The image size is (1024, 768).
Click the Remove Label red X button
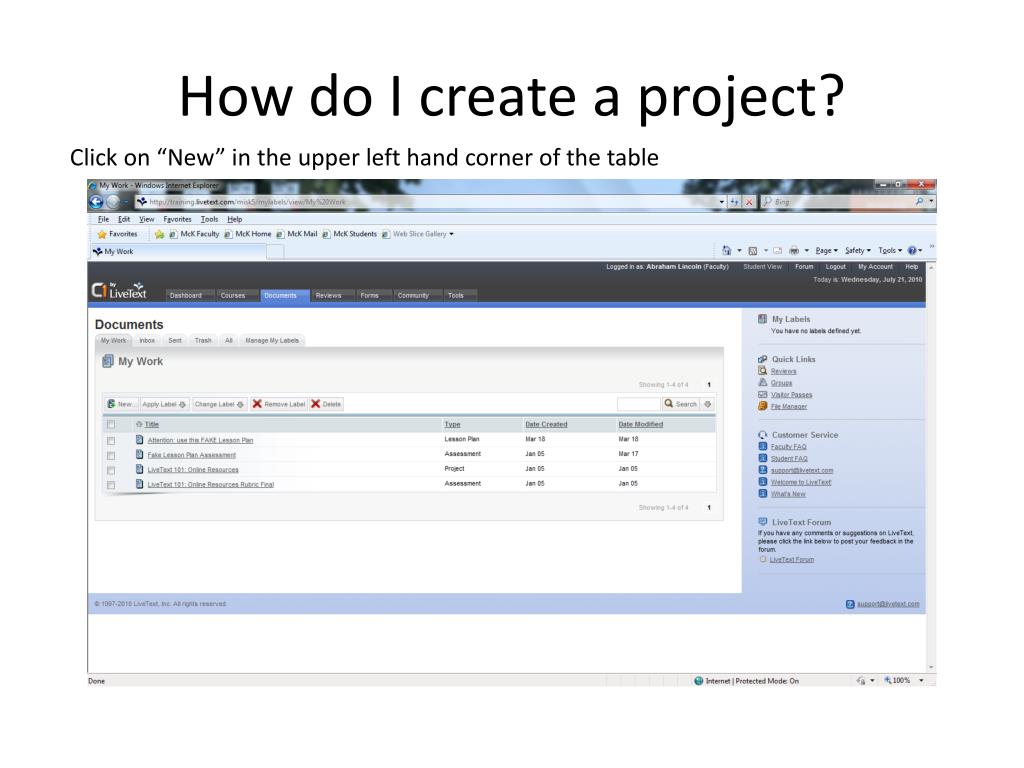(279, 404)
